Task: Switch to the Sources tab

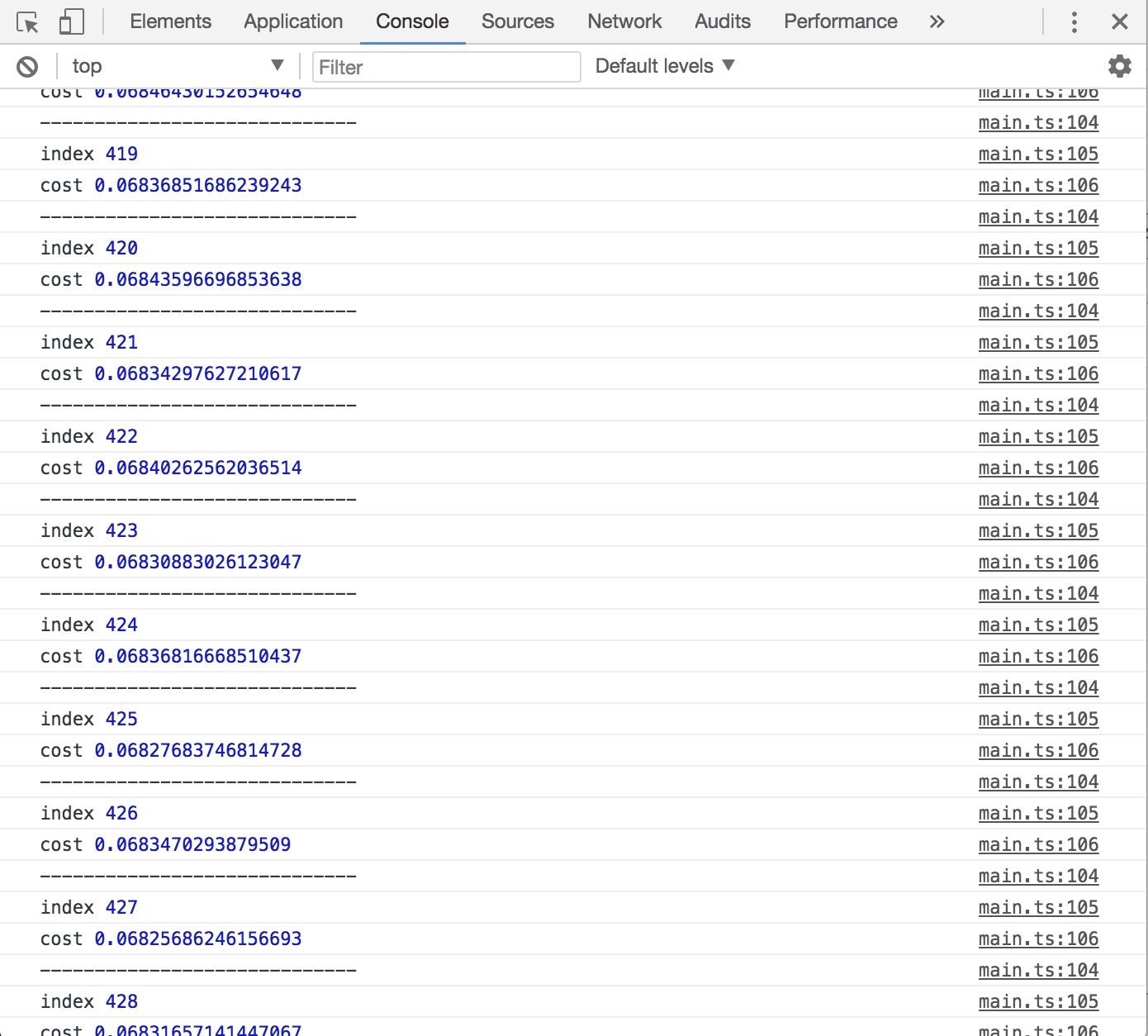Action: point(518,21)
